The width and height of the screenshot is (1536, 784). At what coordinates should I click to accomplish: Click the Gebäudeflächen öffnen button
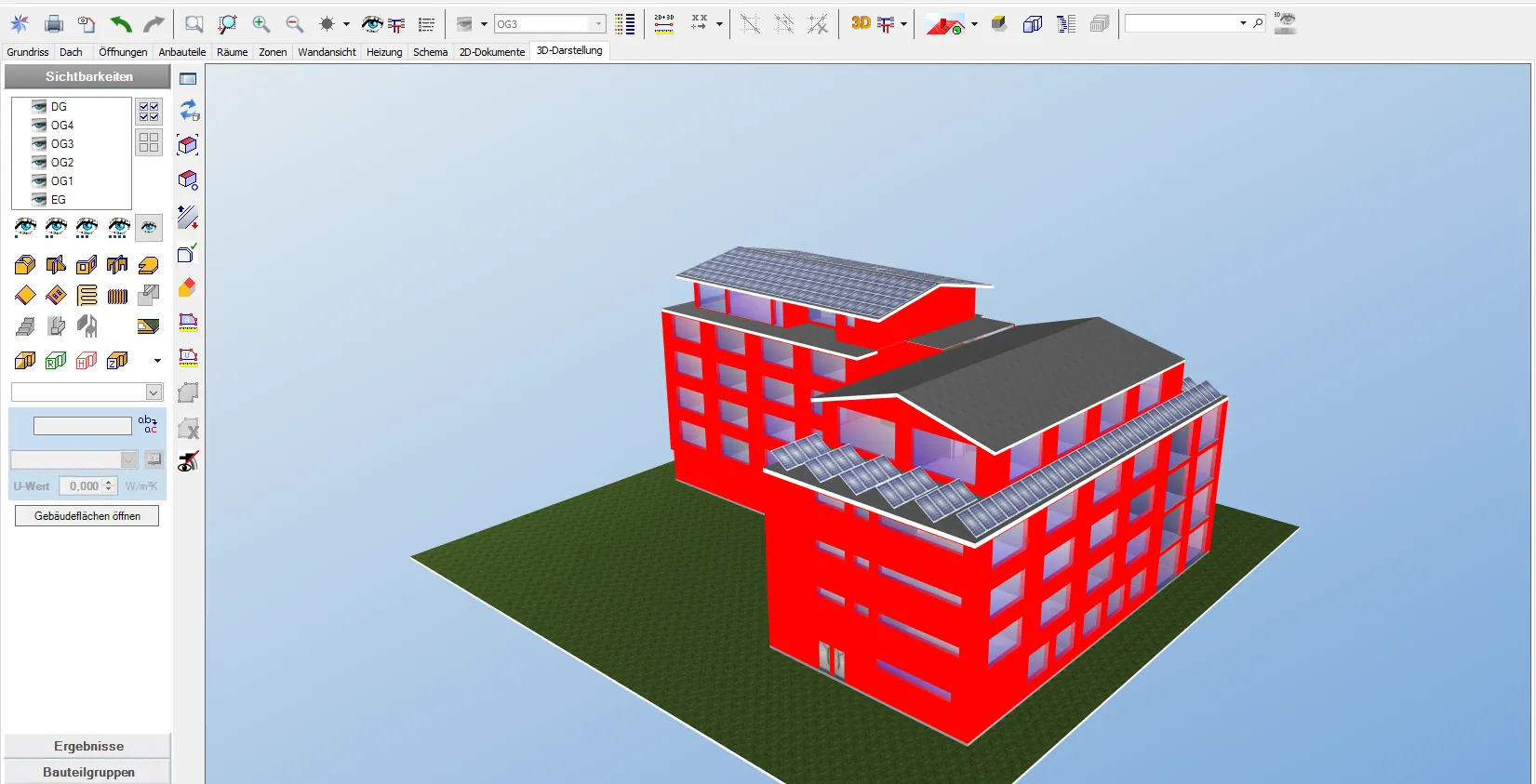[87, 516]
